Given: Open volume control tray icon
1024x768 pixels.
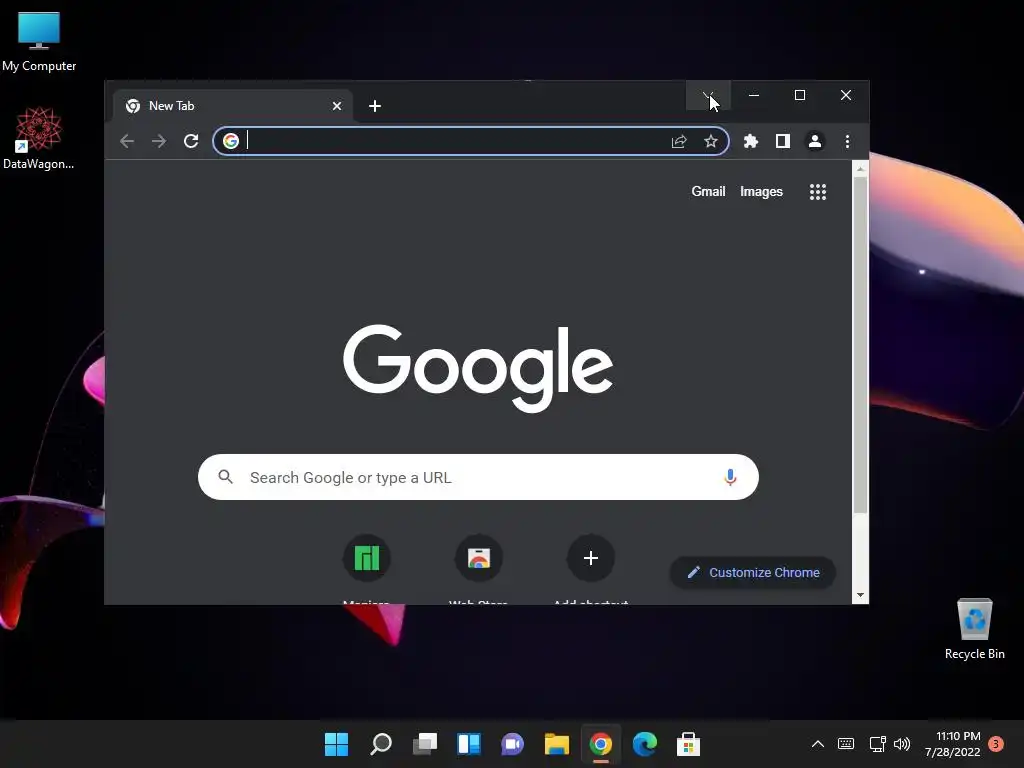Looking at the screenshot, I should pyautogui.click(x=902, y=744).
